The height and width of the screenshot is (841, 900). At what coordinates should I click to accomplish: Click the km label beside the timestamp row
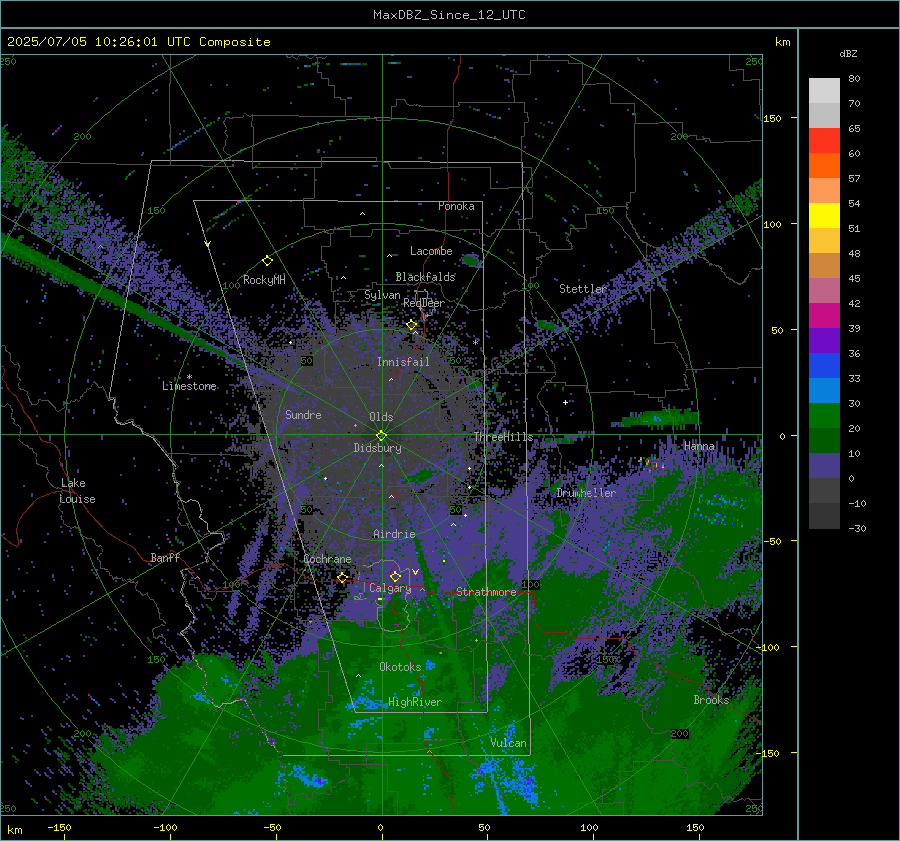point(782,42)
